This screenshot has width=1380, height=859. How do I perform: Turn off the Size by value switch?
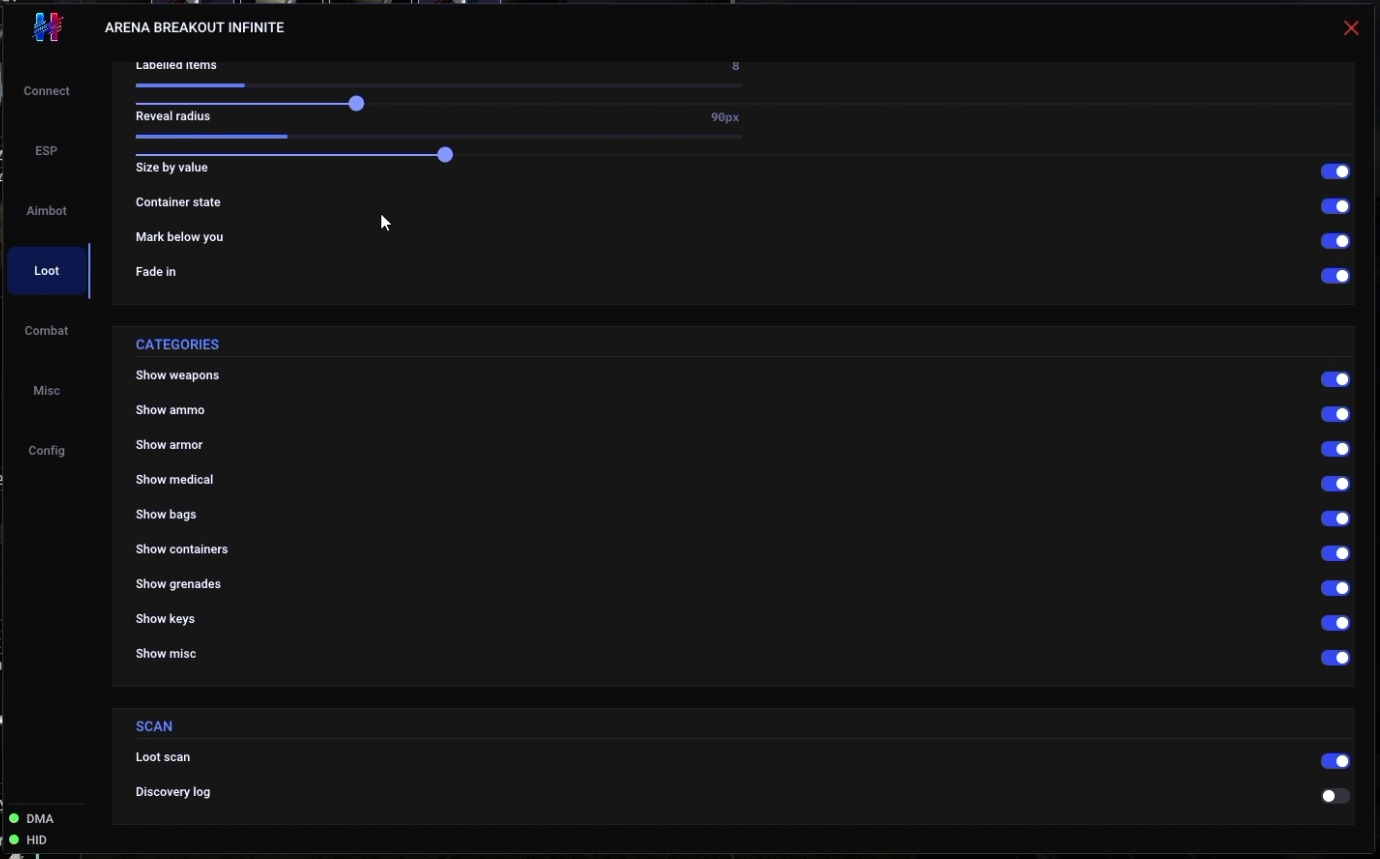[x=1335, y=172]
